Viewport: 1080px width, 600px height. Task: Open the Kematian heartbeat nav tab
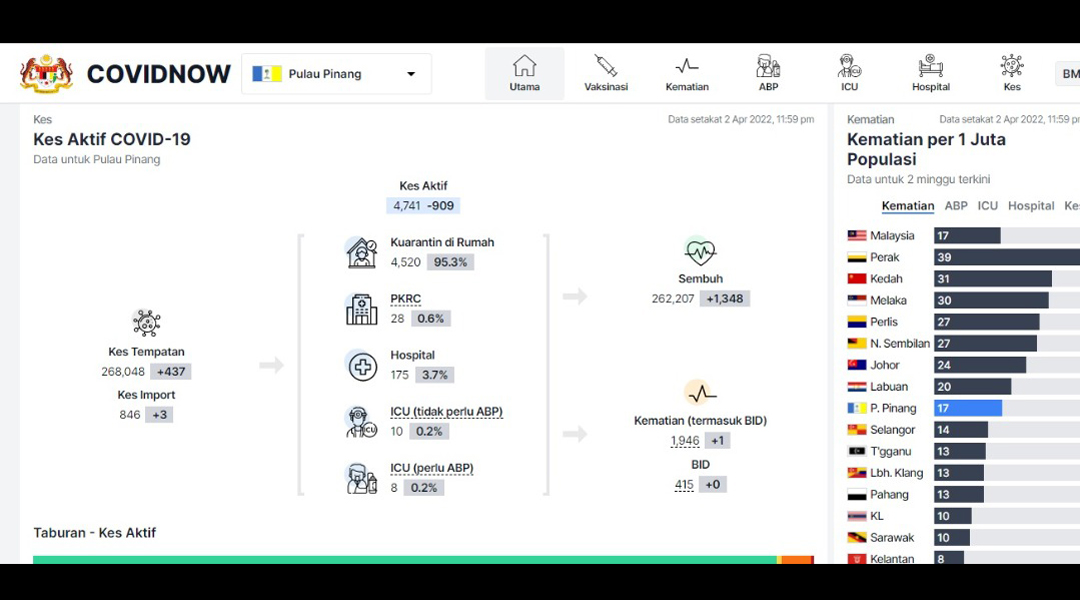687,73
